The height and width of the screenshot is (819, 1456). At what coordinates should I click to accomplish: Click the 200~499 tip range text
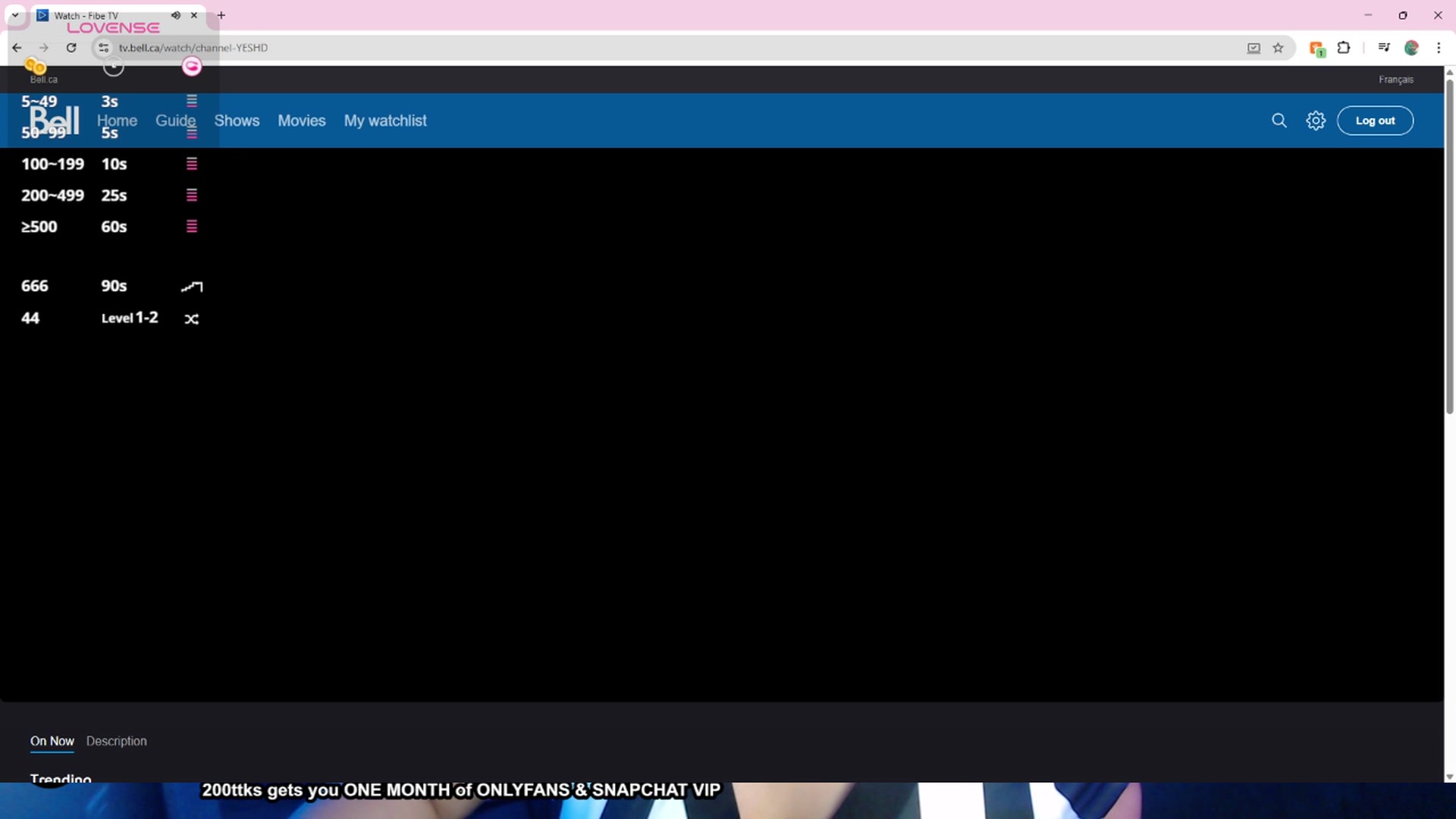52,195
